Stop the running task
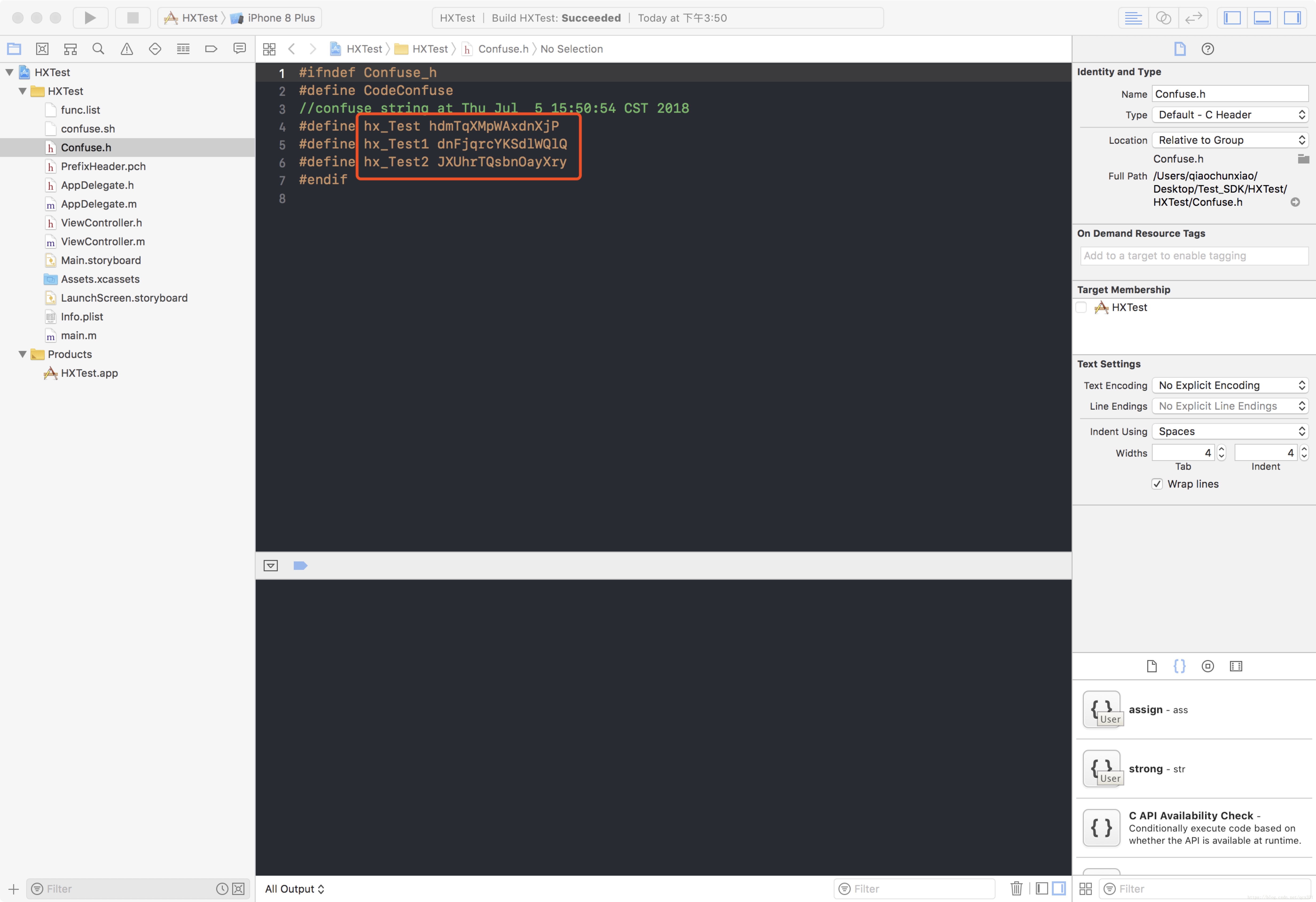The width and height of the screenshot is (1316, 902). [x=133, y=18]
